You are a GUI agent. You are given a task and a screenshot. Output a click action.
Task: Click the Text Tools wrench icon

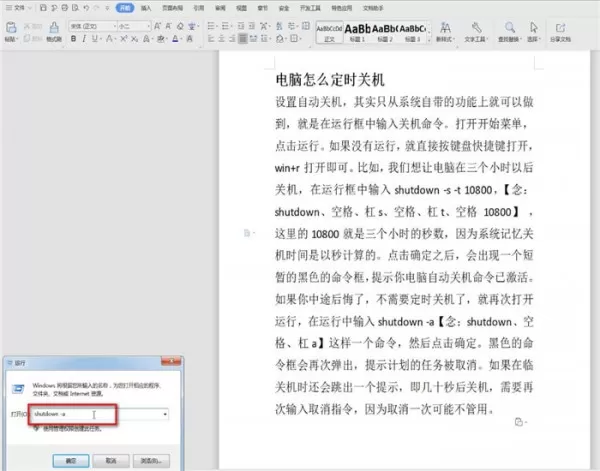click(476, 28)
